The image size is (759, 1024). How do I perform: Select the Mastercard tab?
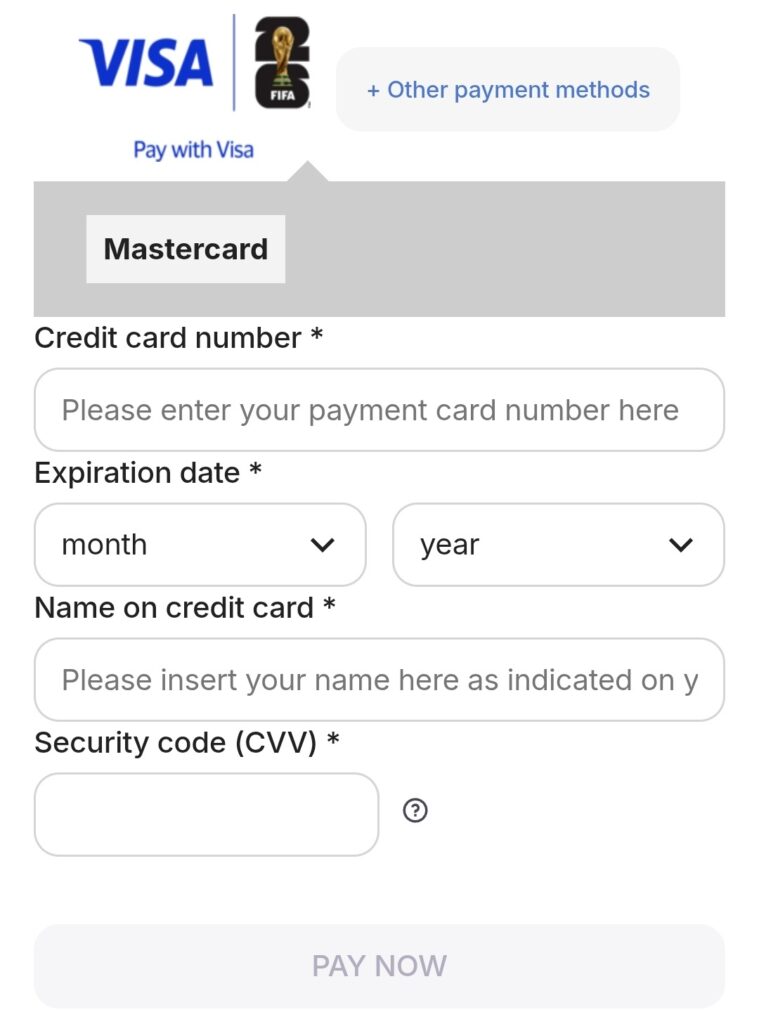coord(186,249)
